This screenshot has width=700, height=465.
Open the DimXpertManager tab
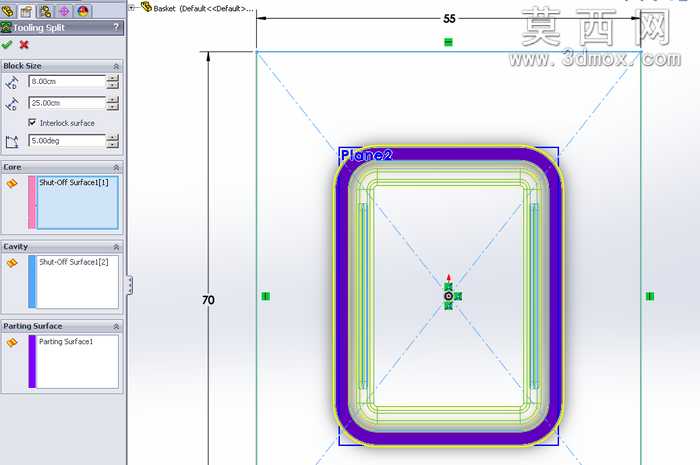pos(64,11)
